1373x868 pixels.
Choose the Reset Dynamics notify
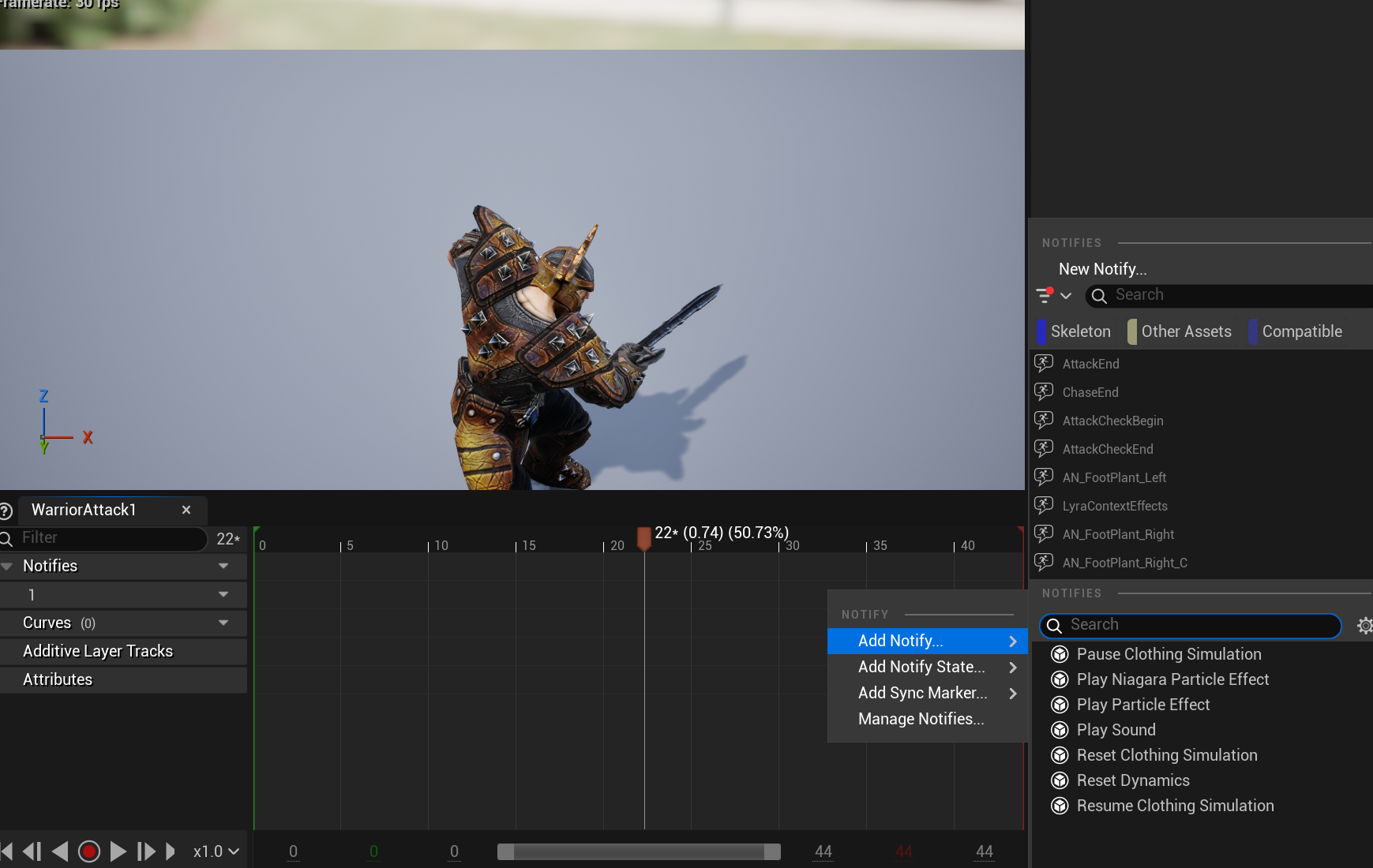[x=1133, y=780]
